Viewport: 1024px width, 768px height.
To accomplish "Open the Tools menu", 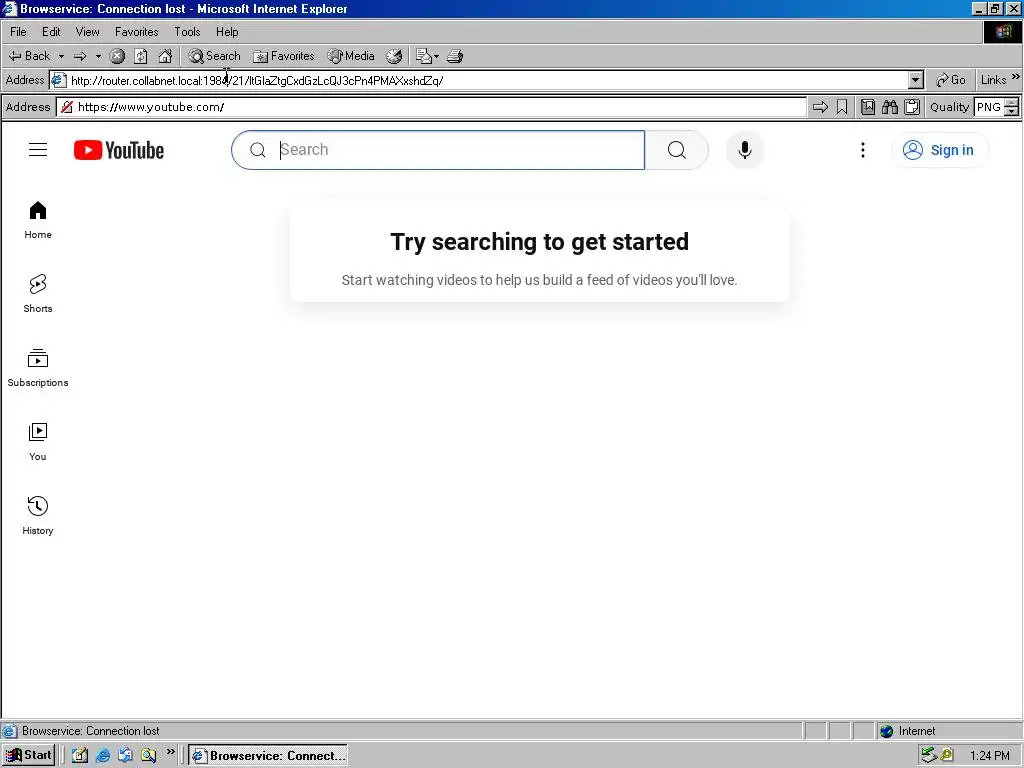I will (x=187, y=31).
